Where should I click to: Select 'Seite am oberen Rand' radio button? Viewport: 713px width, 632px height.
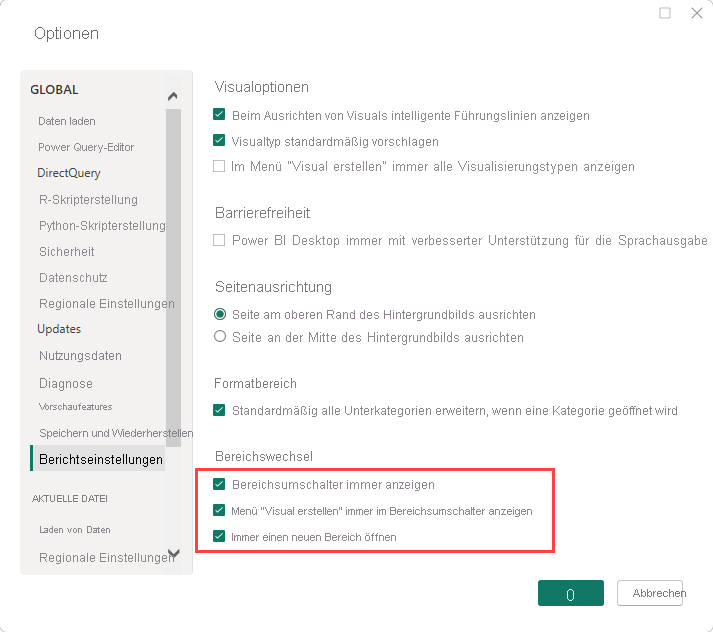220,314
